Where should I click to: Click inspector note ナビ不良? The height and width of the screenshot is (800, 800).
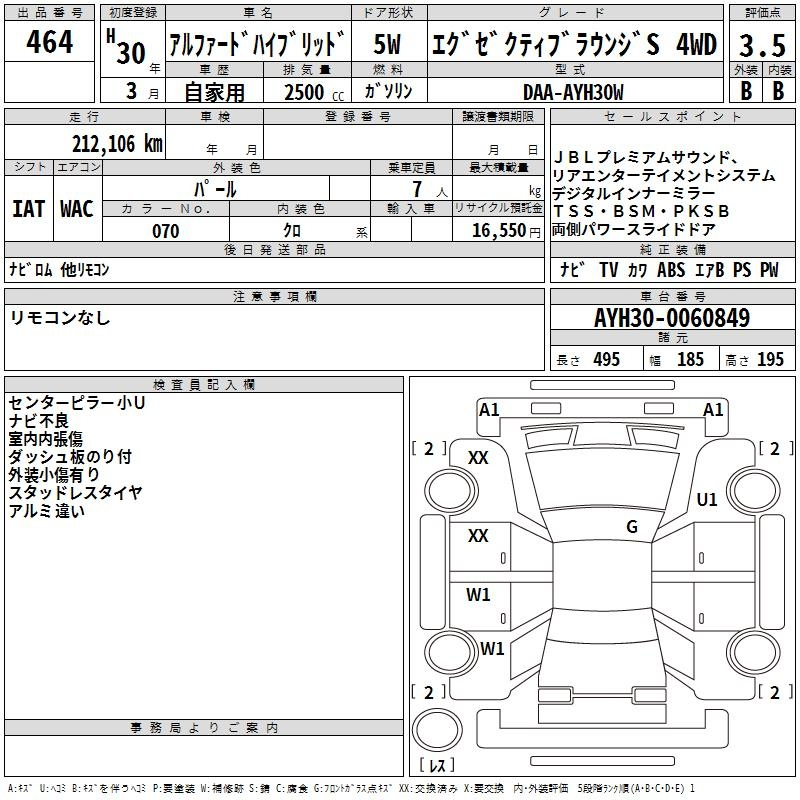click(x=38, y=421)
